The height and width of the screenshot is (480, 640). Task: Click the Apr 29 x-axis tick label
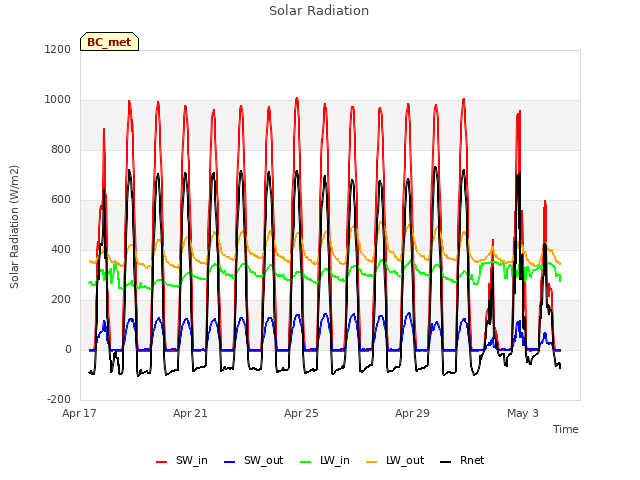(x=412, y=413)
